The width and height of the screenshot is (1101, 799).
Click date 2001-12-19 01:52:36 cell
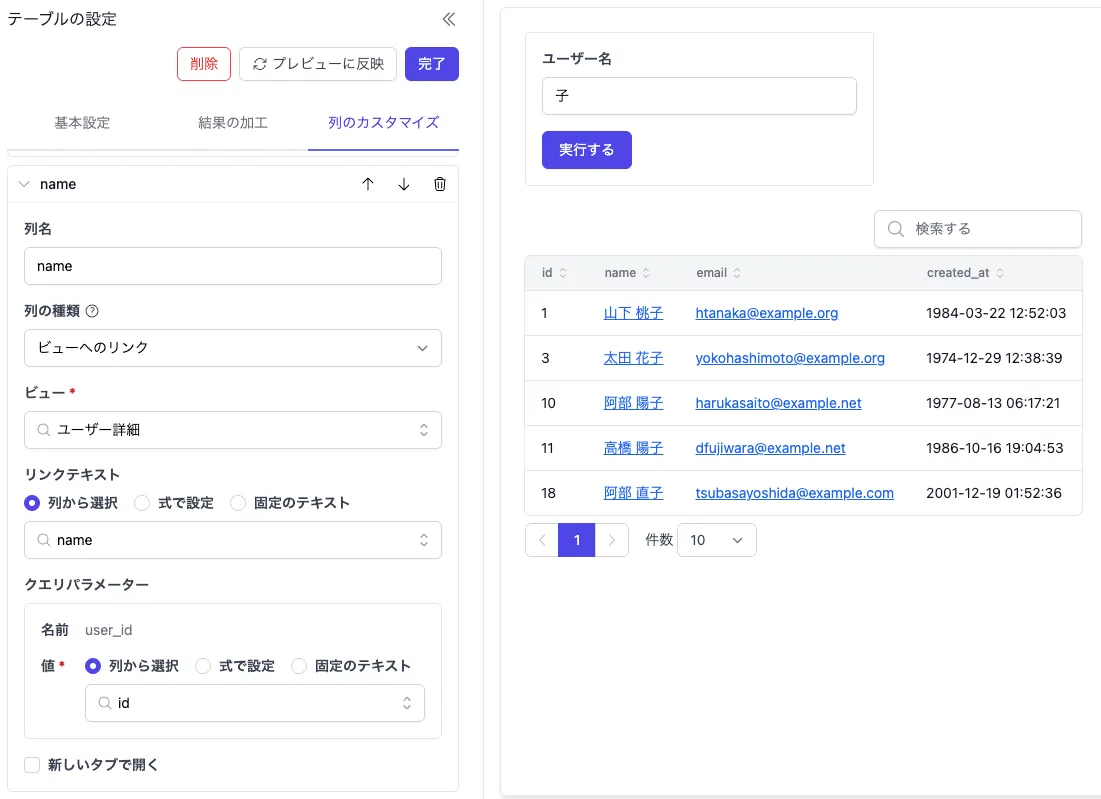(x=994, y=493)
